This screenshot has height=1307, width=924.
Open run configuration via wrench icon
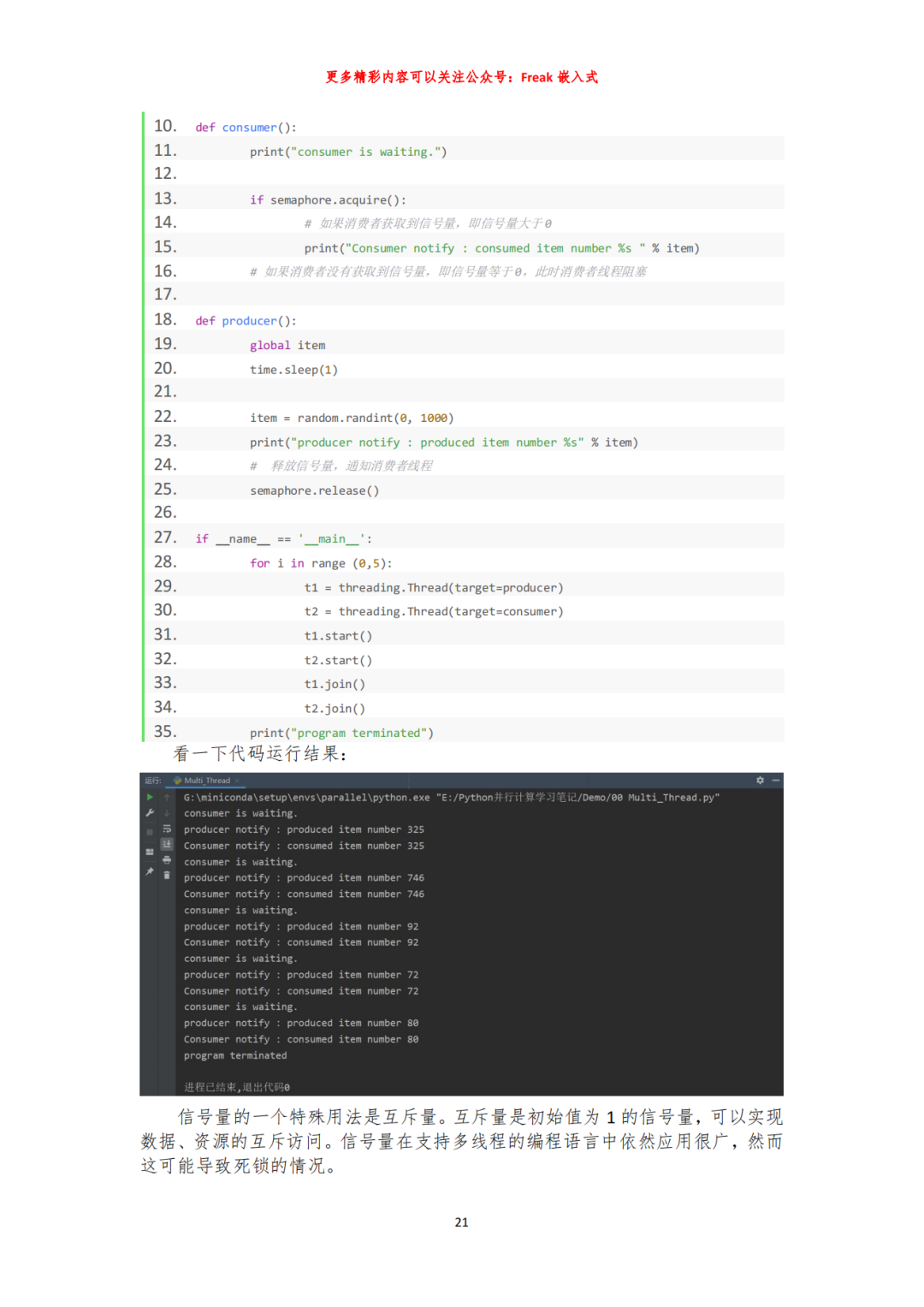150,813
